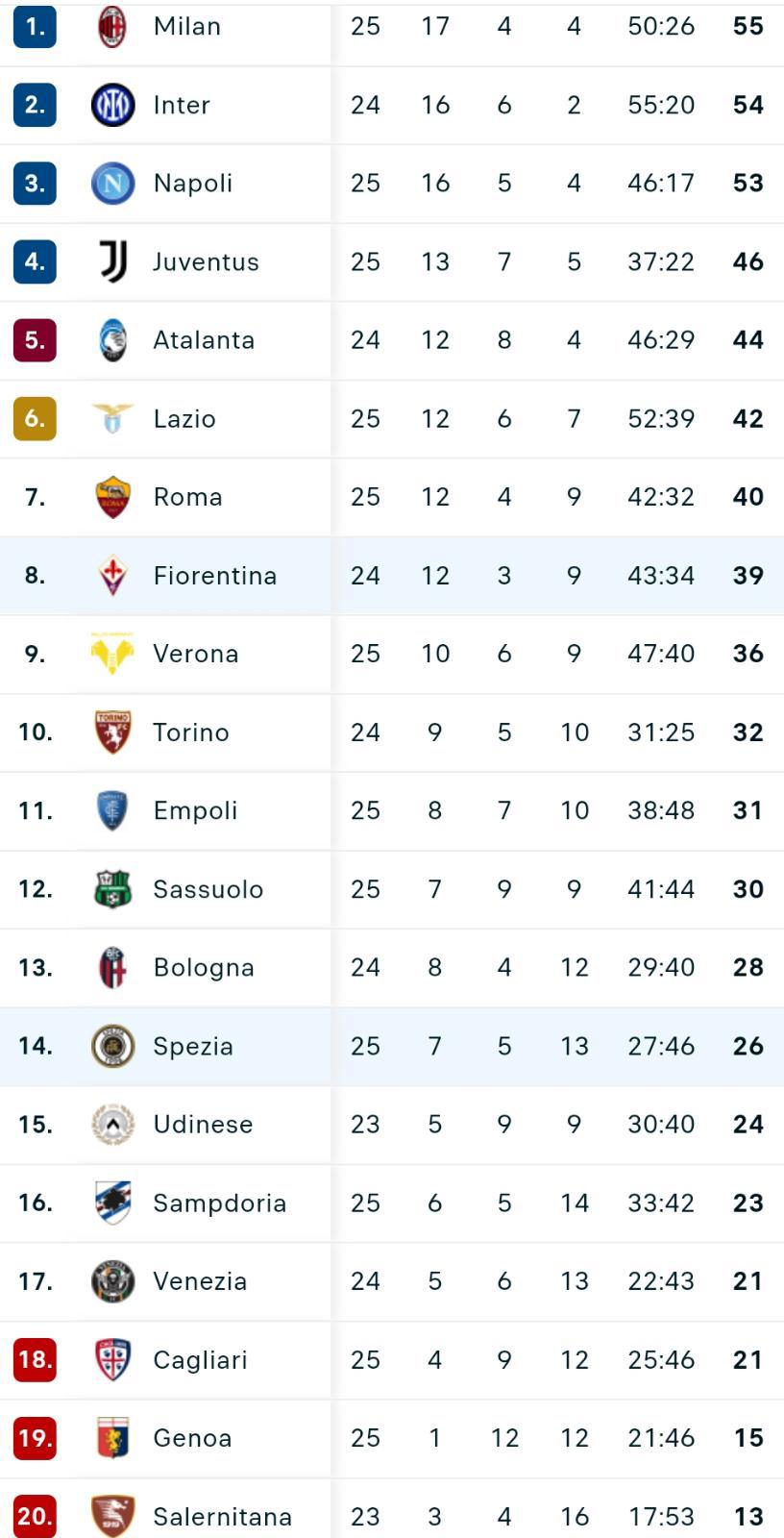Click the Napoli club logo
The height and width of the screenshot is (1538, 784).
pyautogui.click(x=112, y=183)
